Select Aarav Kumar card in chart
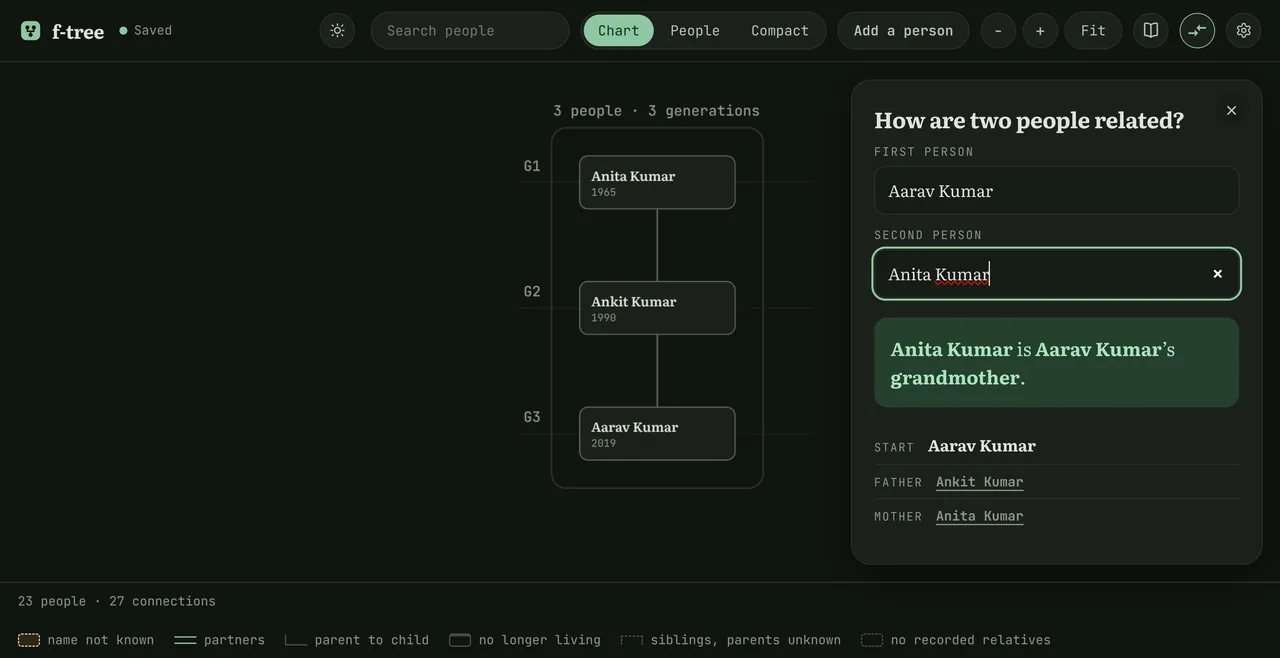Viewport: 1280px width, 658px height. point(657,434)
